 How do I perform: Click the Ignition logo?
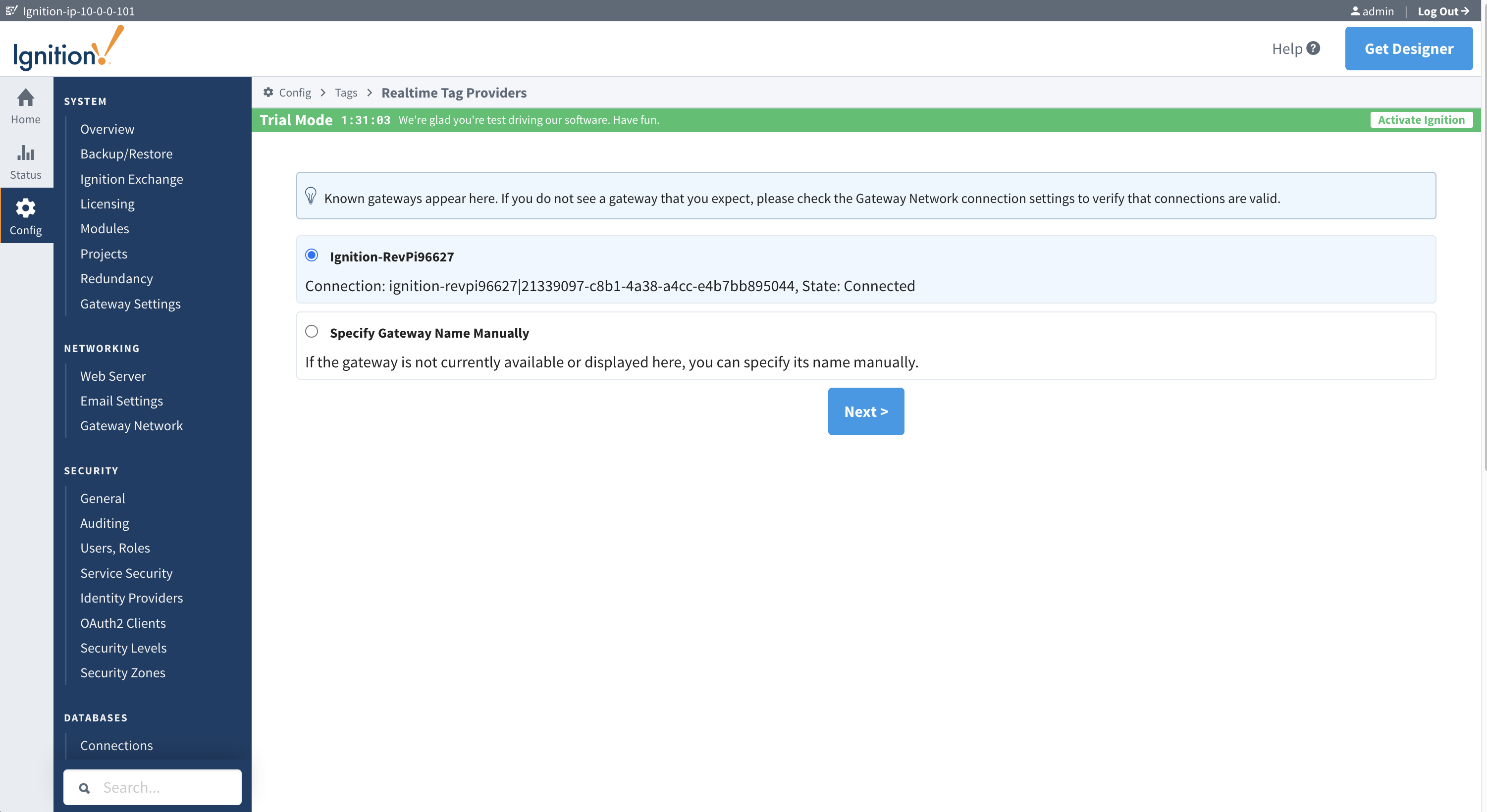point(68,49)
